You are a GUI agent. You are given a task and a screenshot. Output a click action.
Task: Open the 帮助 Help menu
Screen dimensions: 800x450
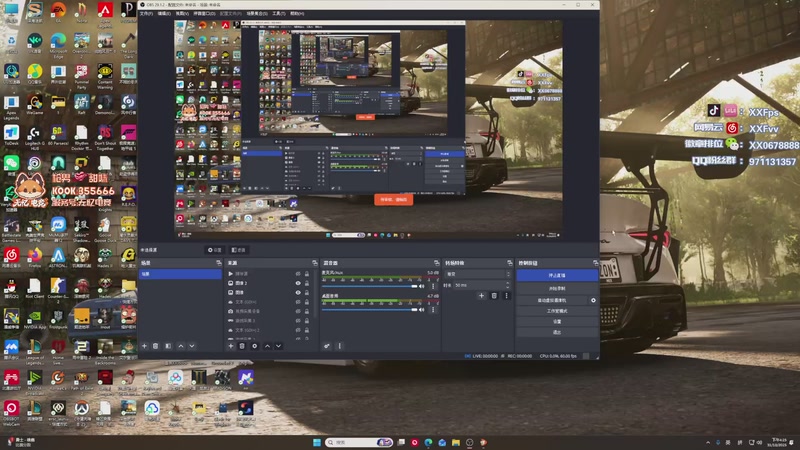(x=297, y=13)
